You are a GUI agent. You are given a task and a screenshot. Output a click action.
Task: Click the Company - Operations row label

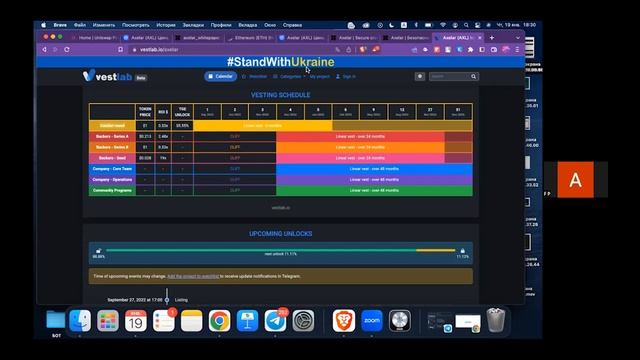coord(112,180)
